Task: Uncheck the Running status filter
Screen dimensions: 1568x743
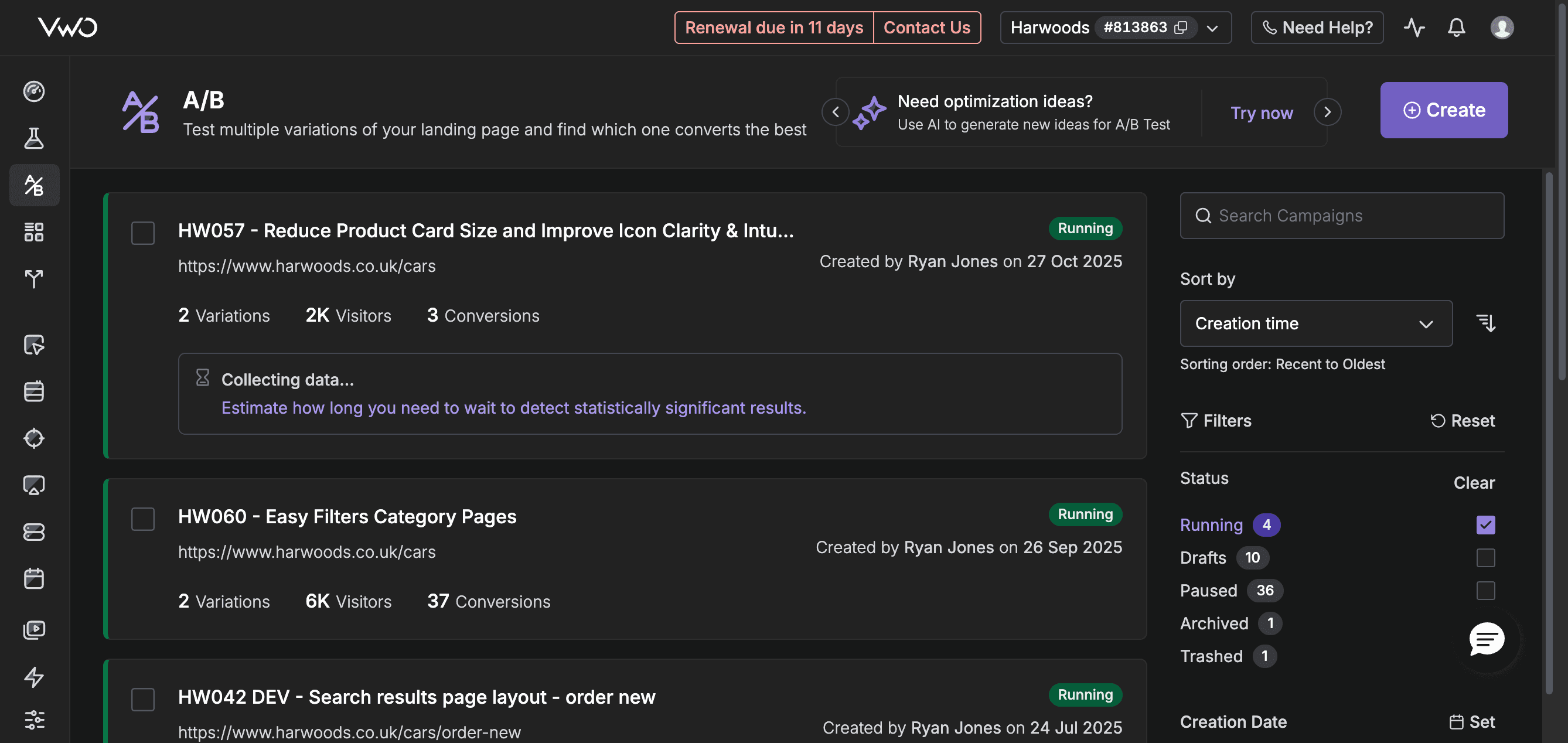Action: 1485,524
